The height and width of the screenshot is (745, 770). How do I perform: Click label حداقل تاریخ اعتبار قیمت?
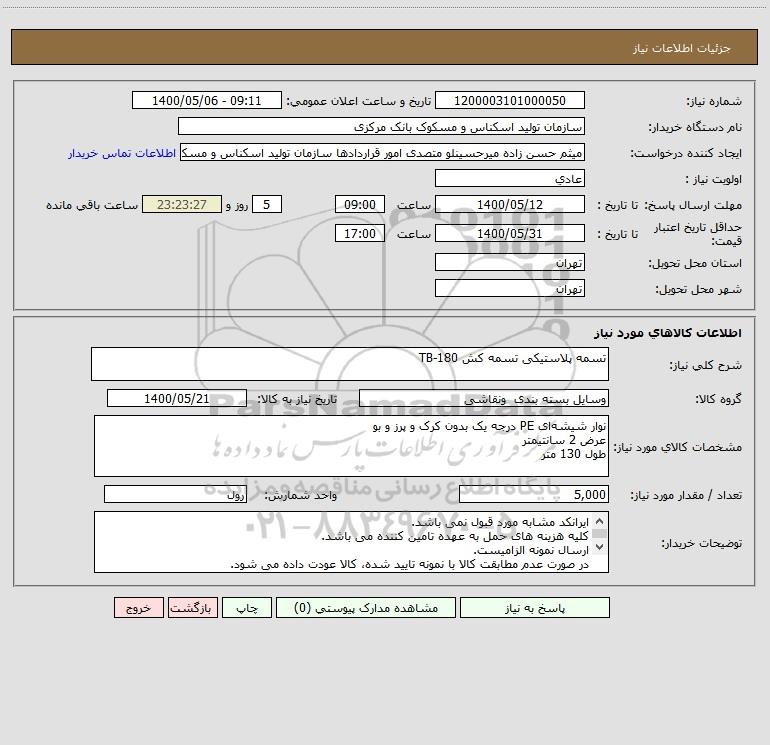click(x=698, y=234)
